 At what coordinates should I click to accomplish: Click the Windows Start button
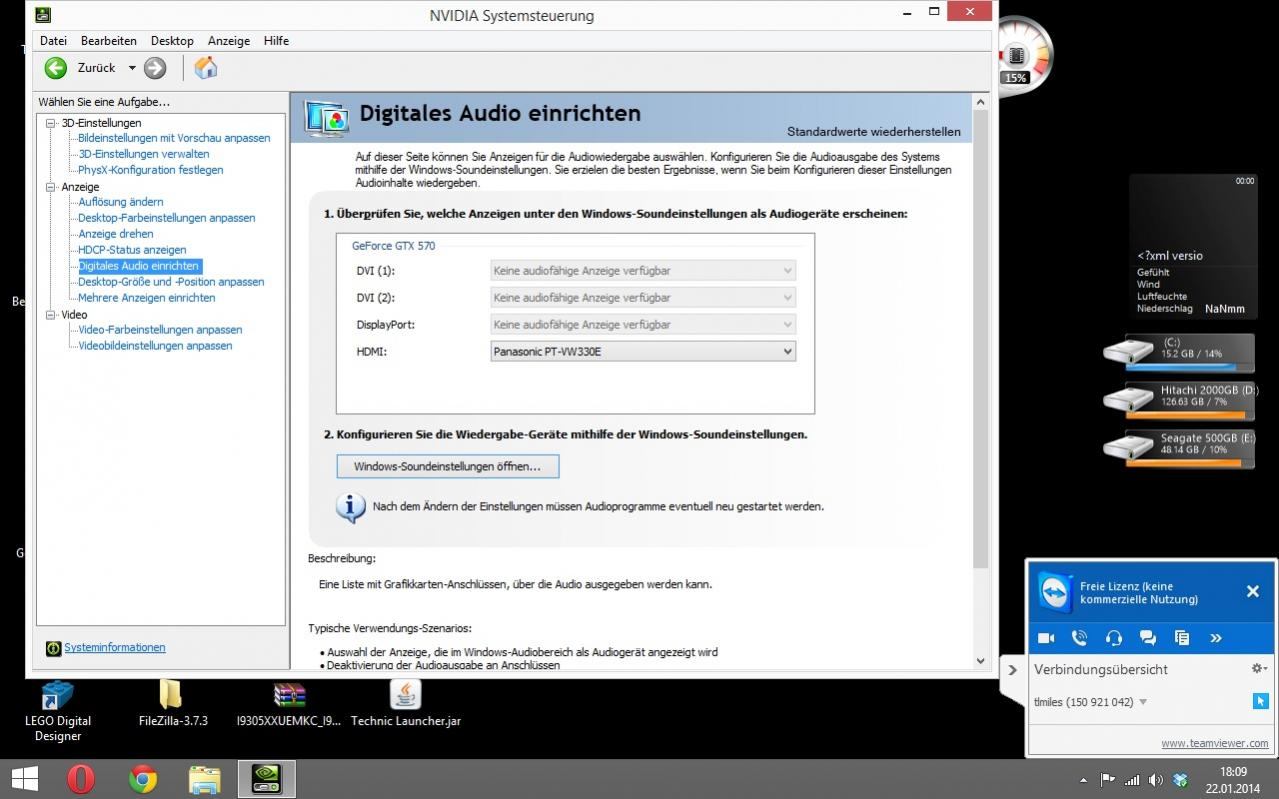(x=24, y=779)
